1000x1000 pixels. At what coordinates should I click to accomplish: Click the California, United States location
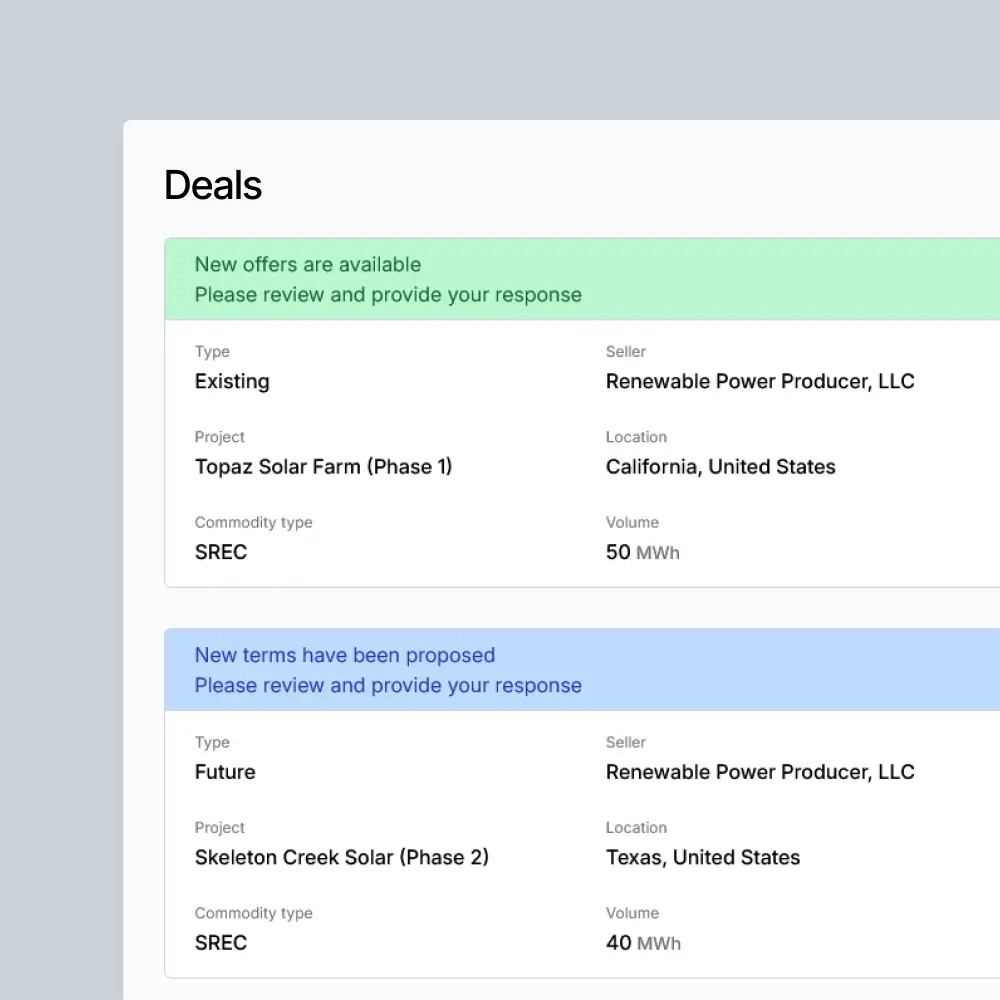(720, 467)
